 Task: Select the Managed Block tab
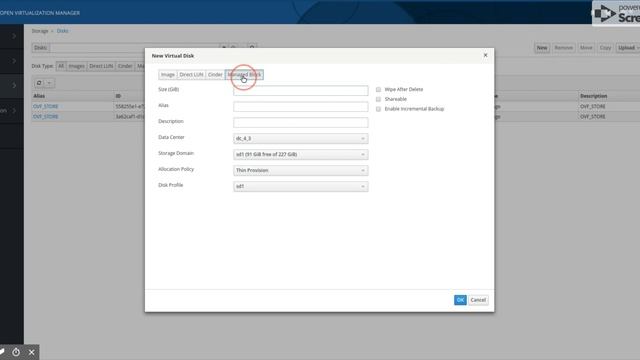tap(244, 75)
